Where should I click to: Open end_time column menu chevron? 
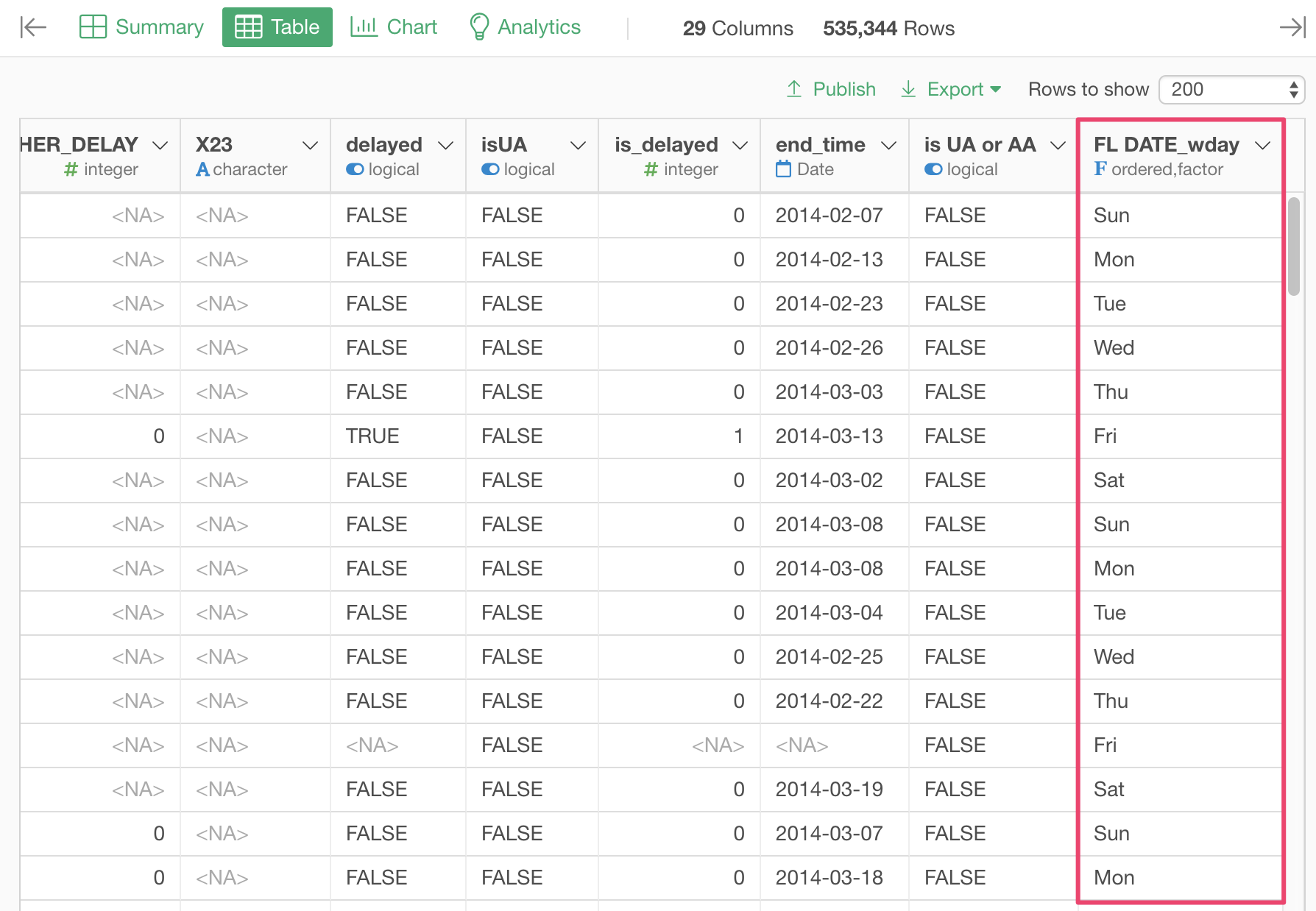tap(888, 145)
